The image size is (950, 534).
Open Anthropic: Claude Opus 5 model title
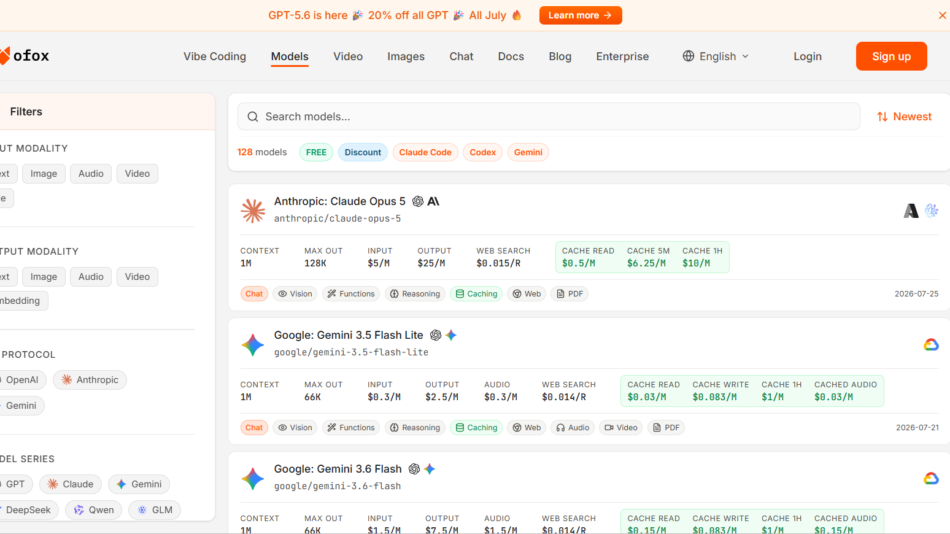click(339, 201)
